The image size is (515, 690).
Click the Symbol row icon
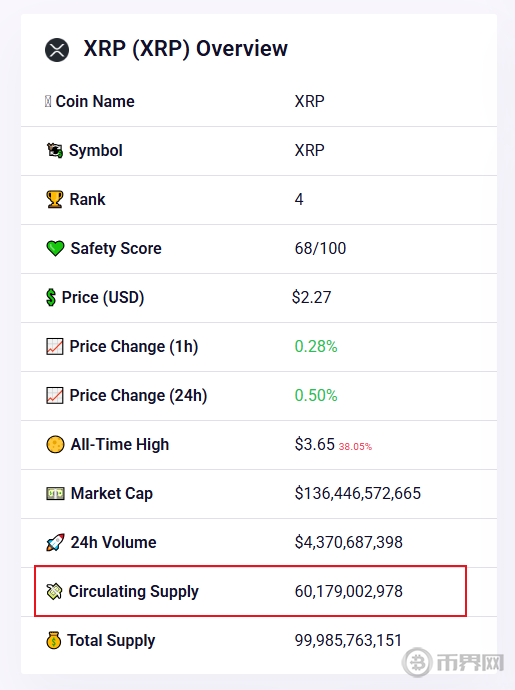[55, 150]
